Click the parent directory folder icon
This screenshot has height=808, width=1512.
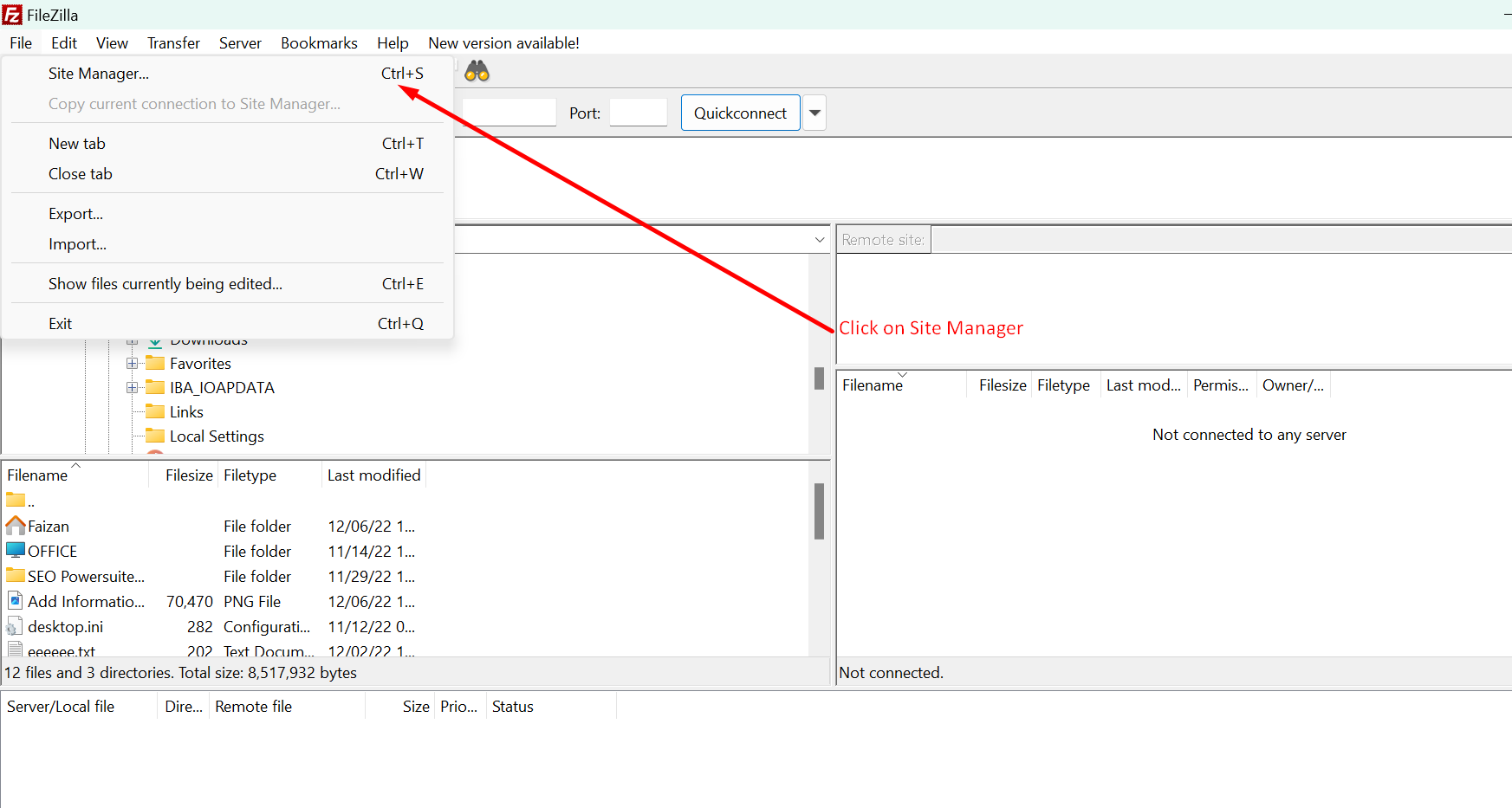16,500
